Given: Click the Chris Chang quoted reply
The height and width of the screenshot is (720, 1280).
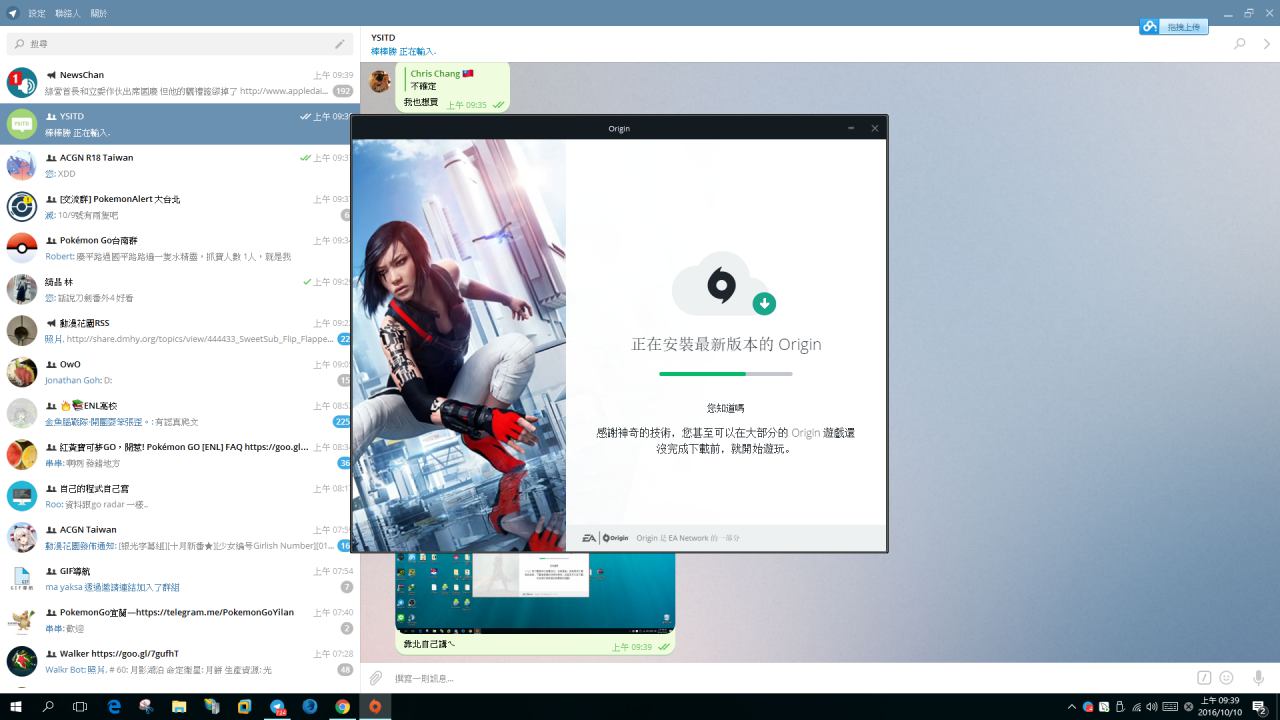Looking at the screenshot, I should (441, 80).
